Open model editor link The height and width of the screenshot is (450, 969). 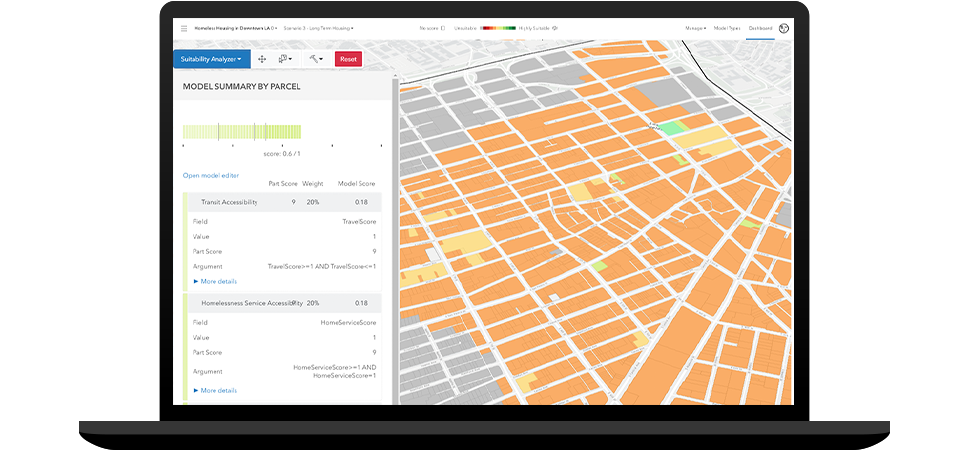coord(211,176)
